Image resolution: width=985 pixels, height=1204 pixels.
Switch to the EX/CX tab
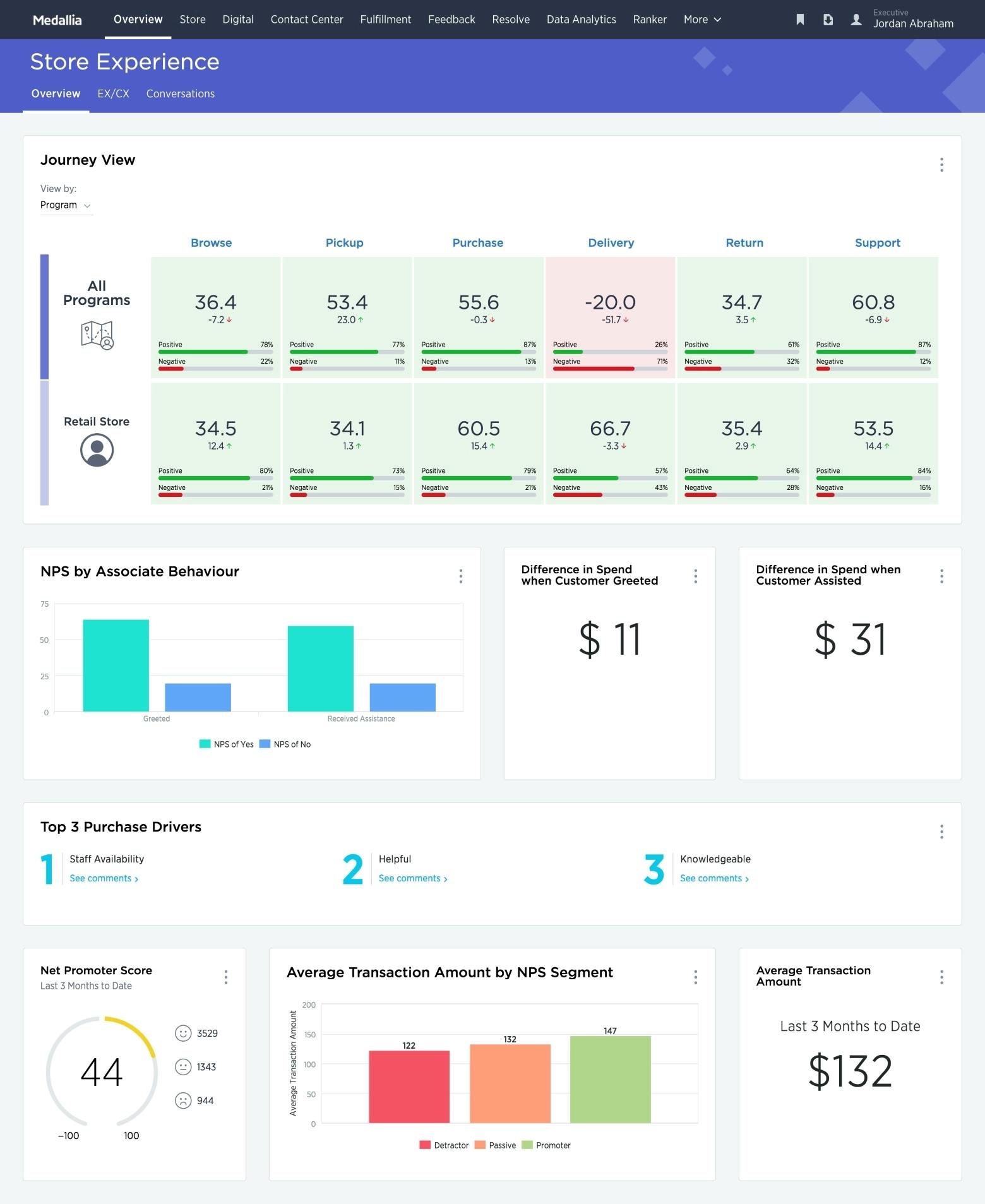[113, 93]
